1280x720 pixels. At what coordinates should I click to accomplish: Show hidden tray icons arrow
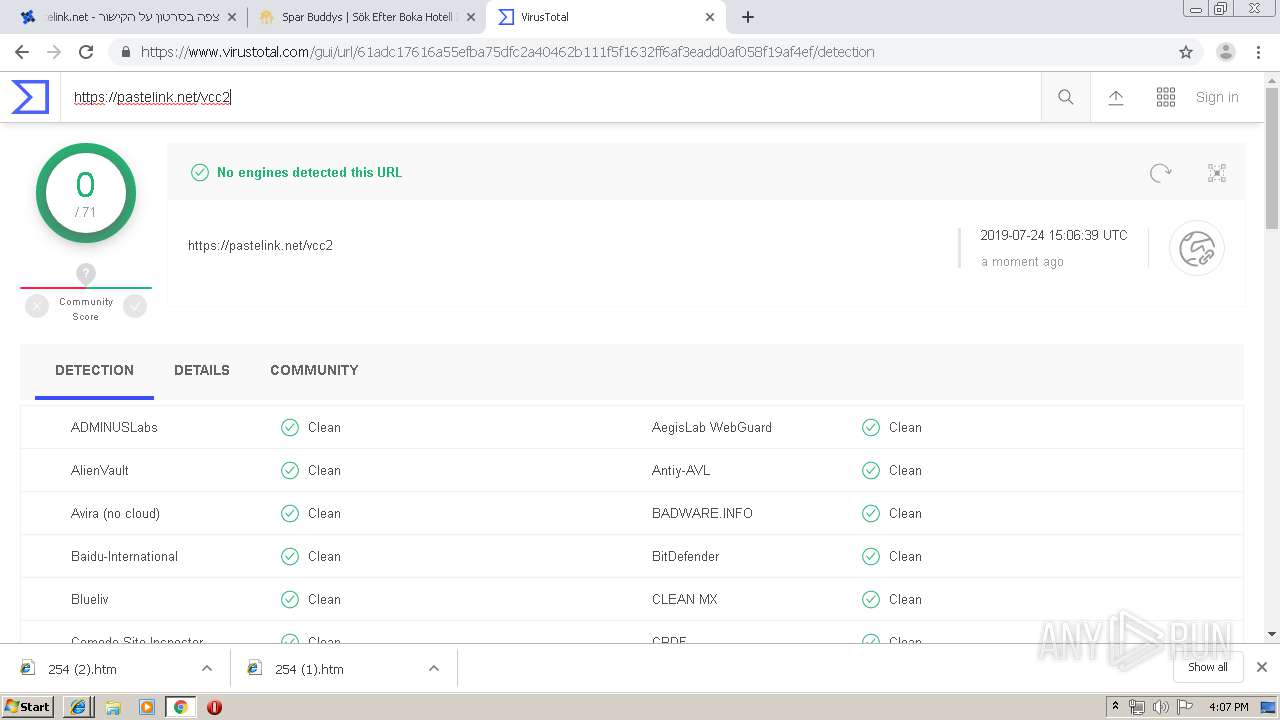point(1115,707)
